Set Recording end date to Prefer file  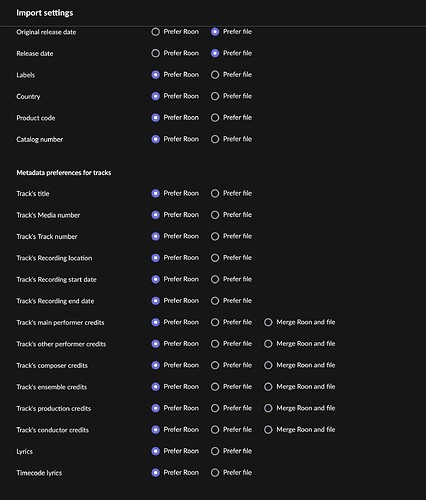point(215,301)
